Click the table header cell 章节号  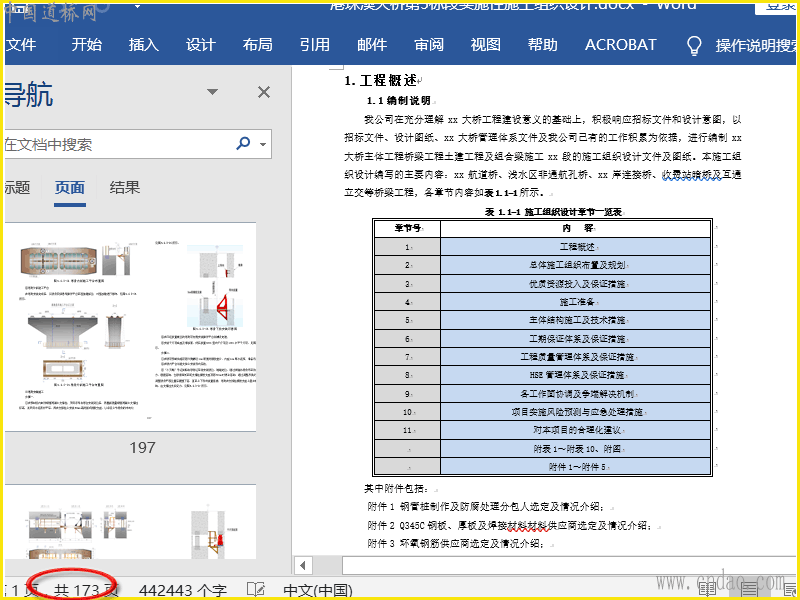coord(408,229)
